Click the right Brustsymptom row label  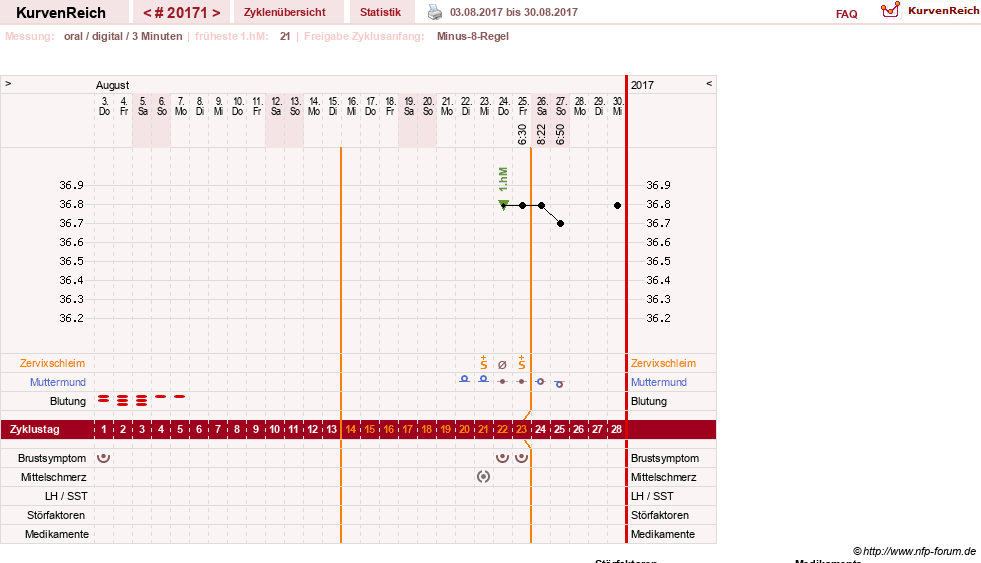pyautogui.click(x=665, y=458)
